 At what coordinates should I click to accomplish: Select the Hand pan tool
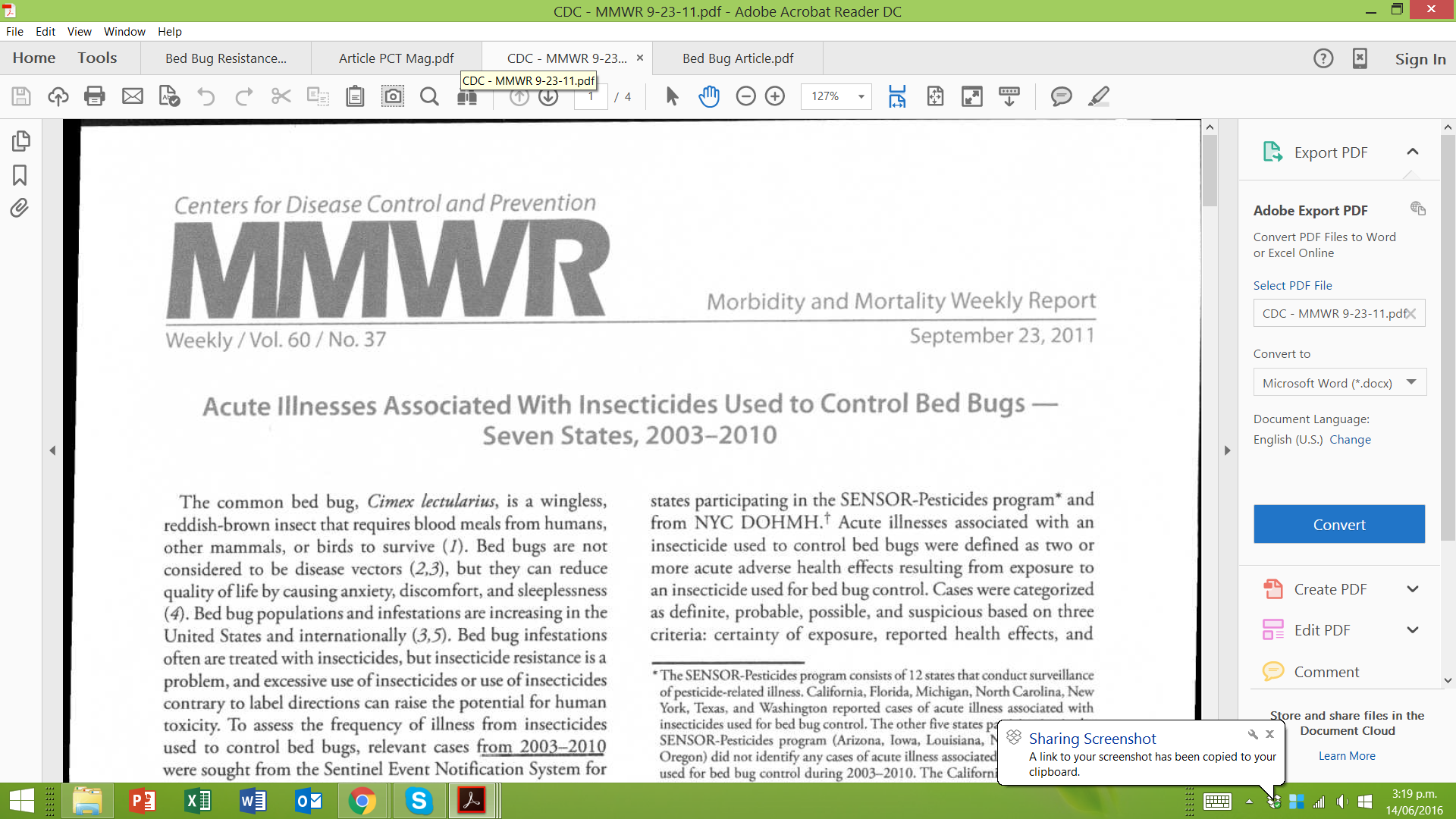point(708,96)
